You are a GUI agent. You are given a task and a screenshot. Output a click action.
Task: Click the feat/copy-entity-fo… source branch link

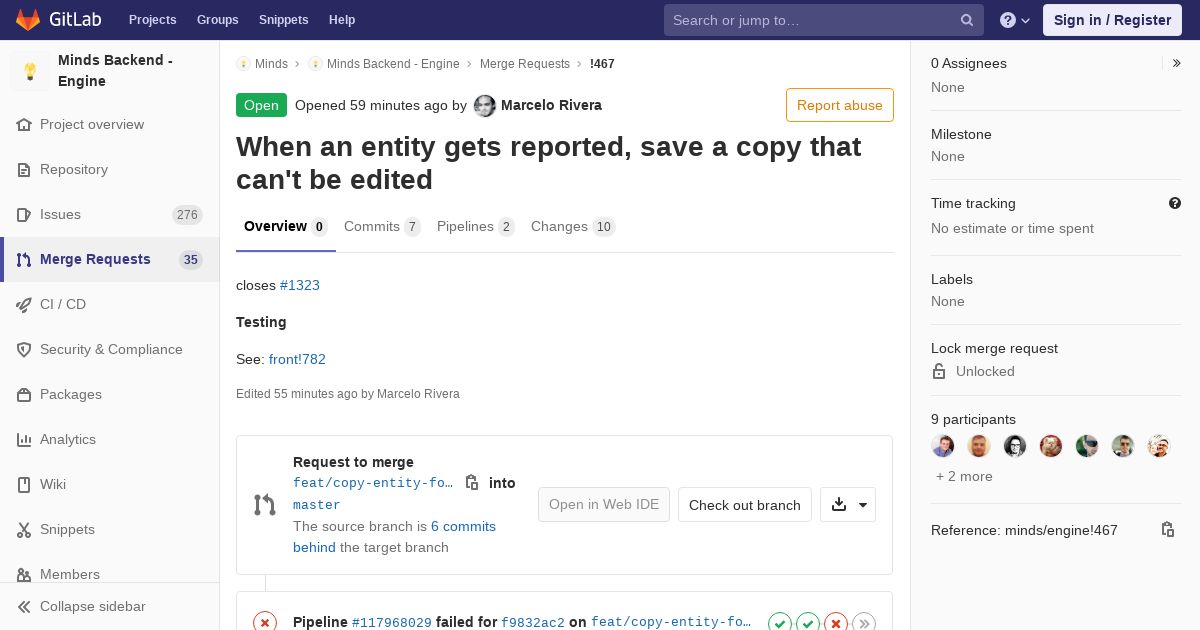click(x=373, y=483)
